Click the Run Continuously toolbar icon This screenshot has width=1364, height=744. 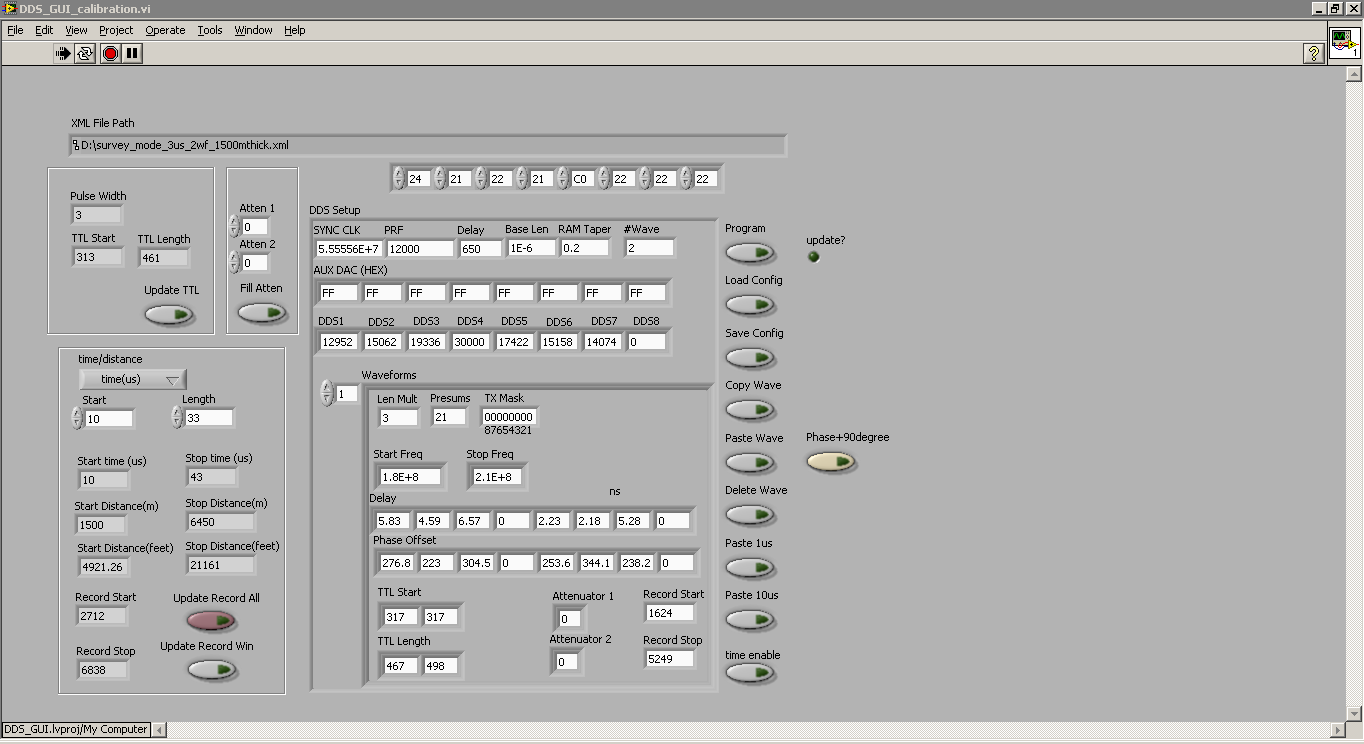[x=86, y=54]
